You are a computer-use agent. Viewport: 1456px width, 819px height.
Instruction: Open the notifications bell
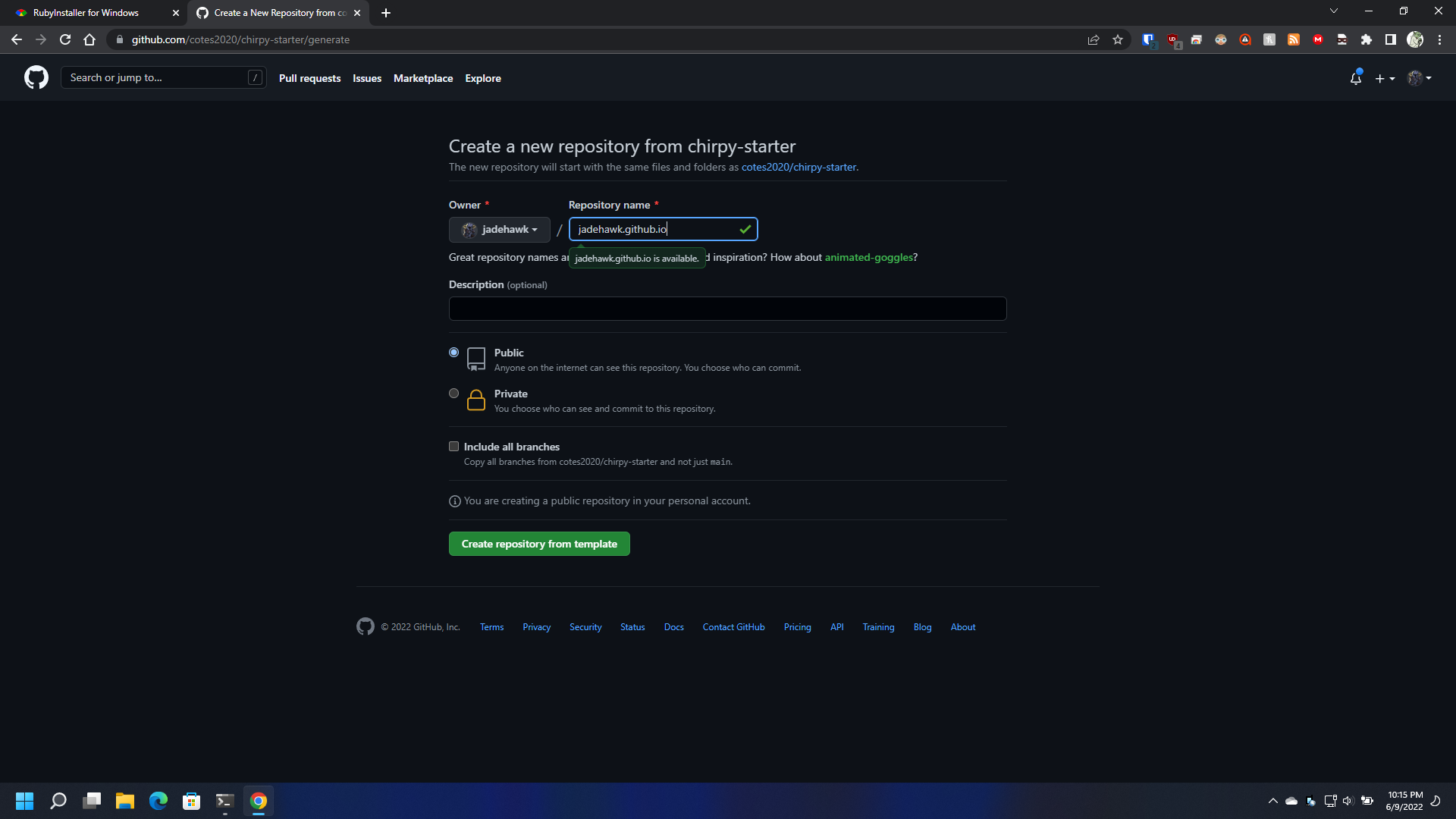[1355, 78]
